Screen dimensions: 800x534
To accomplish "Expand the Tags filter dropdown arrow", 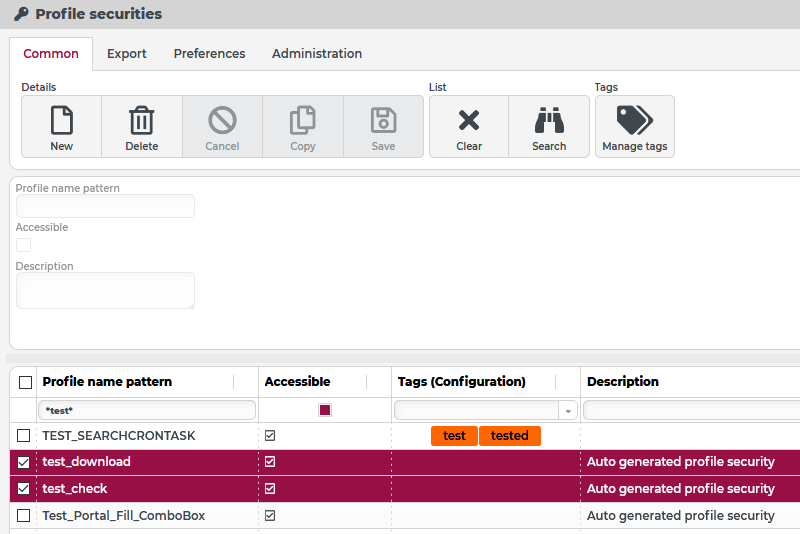I will click(x=568, y=411).
